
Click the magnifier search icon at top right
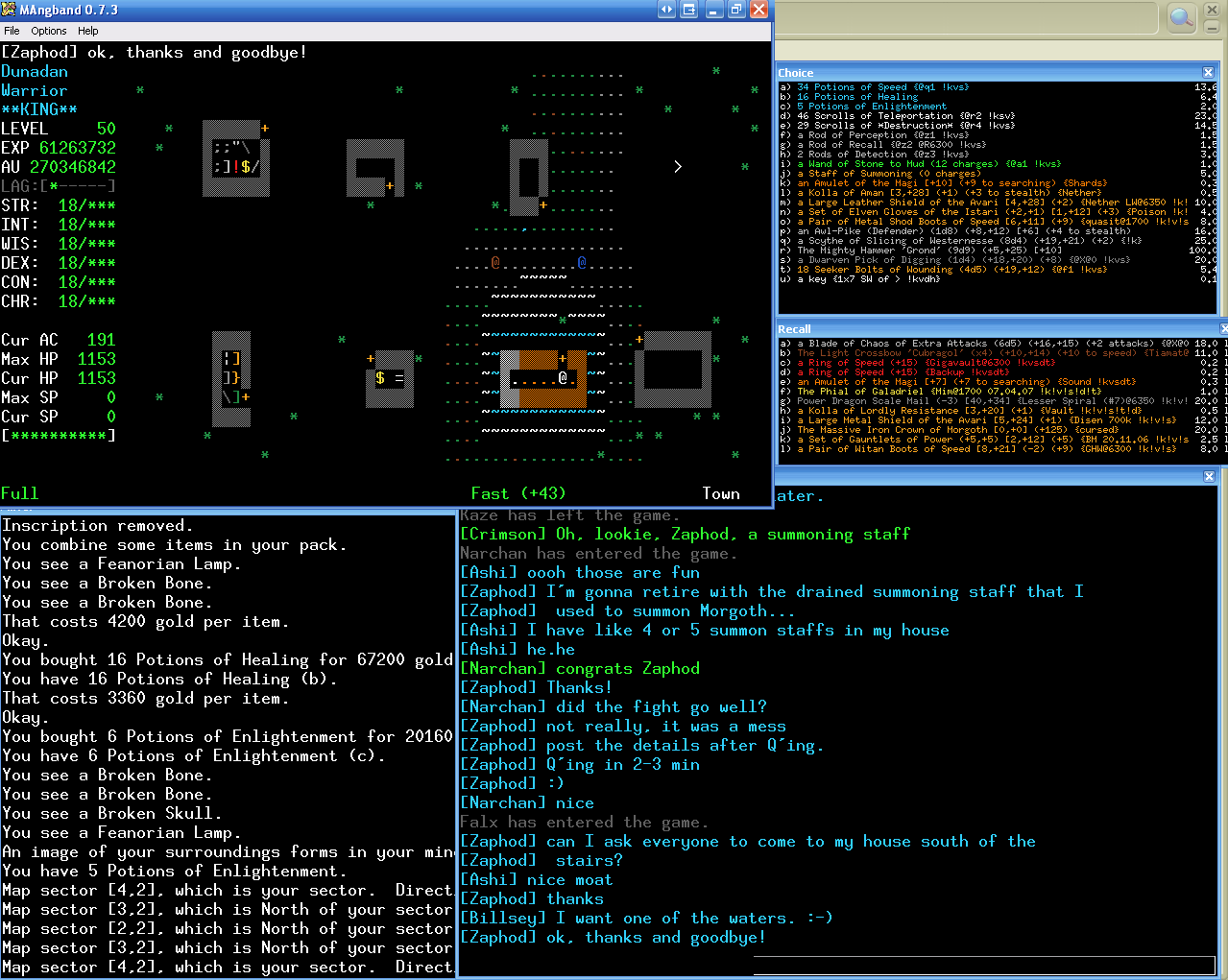[1181, 17]
